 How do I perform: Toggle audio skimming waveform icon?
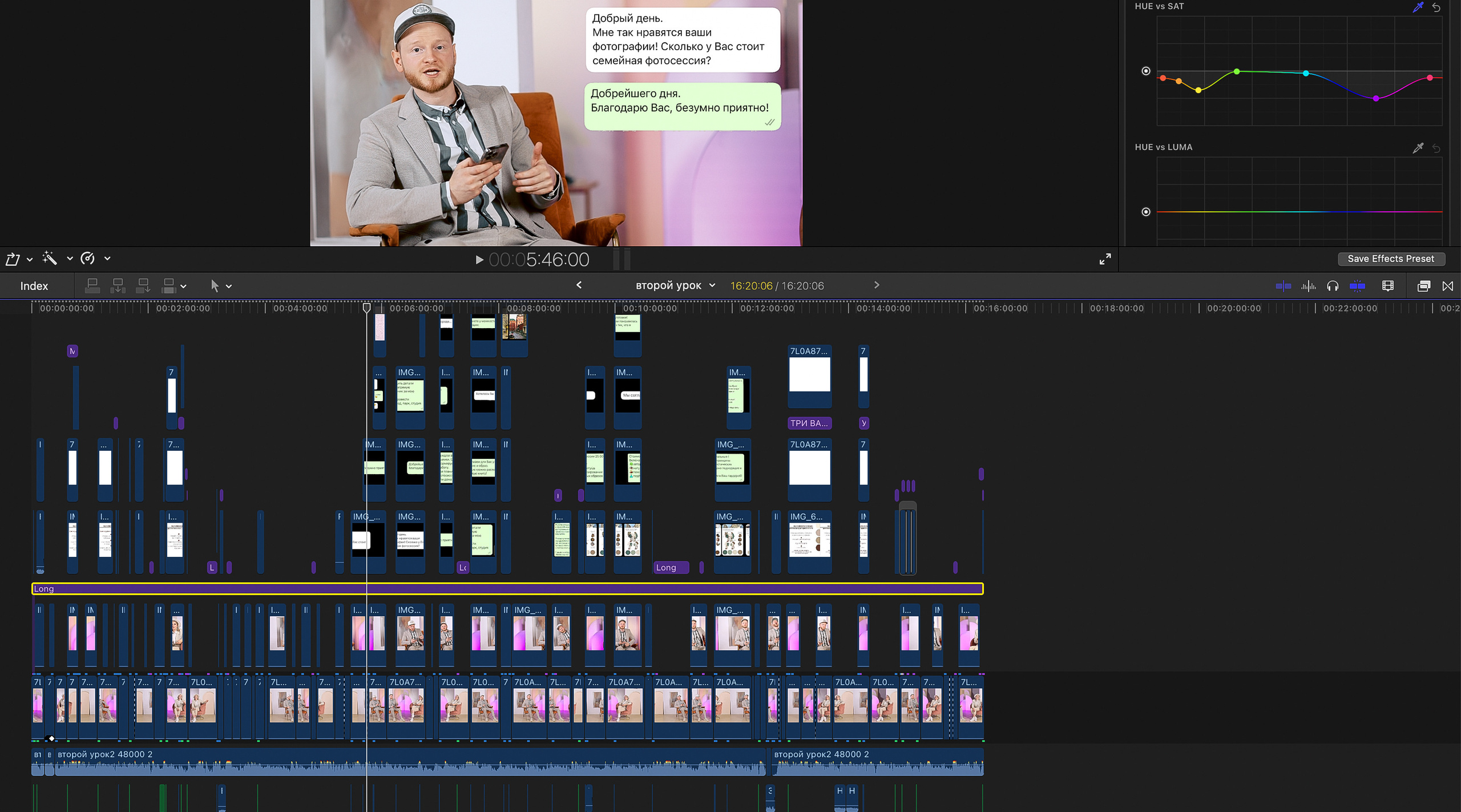1308,286
